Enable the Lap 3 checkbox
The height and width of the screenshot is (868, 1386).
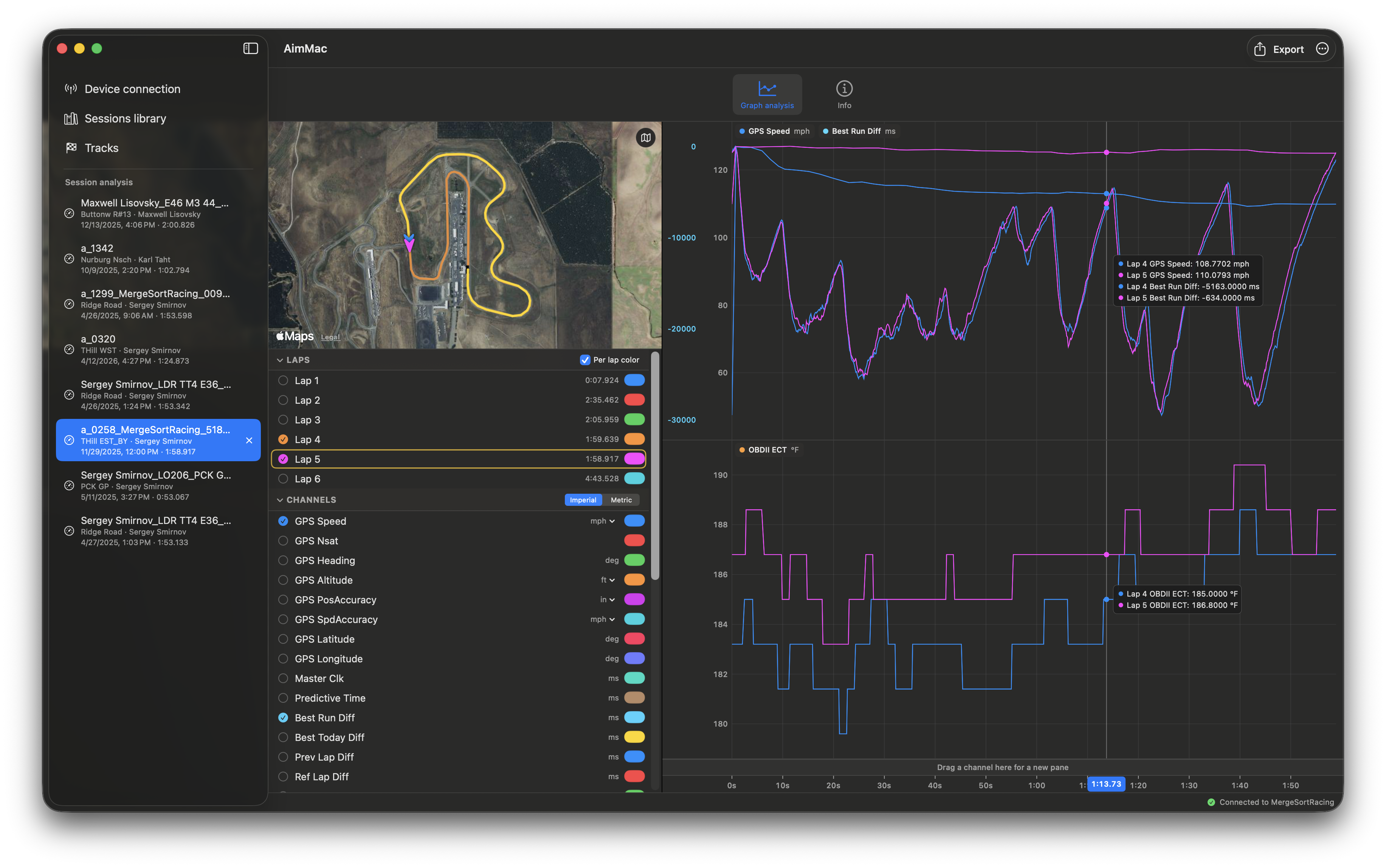point(283,420)
